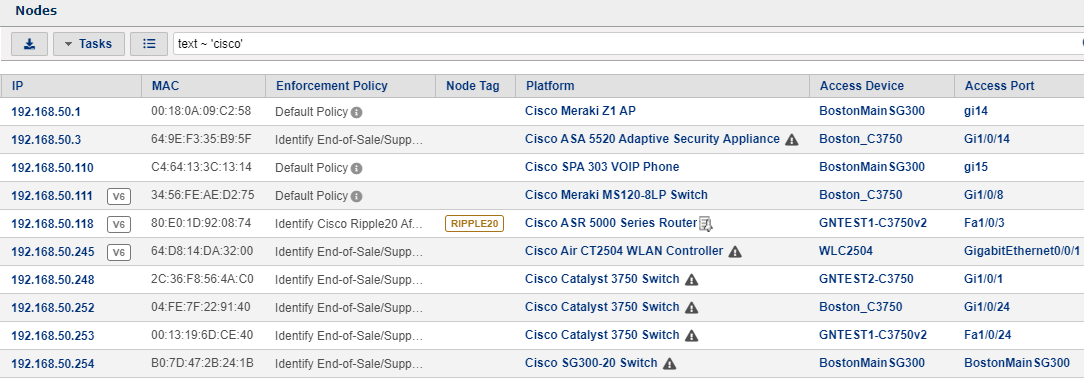Open access port Fa1/0/3
This screenshot has width=1084, height=378.
click(984, 223)
